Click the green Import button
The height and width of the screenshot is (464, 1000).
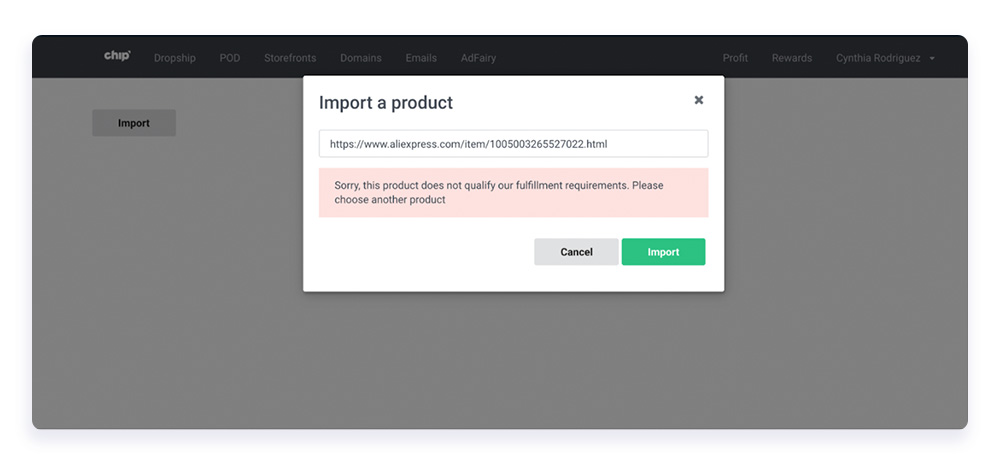(663, 252)
